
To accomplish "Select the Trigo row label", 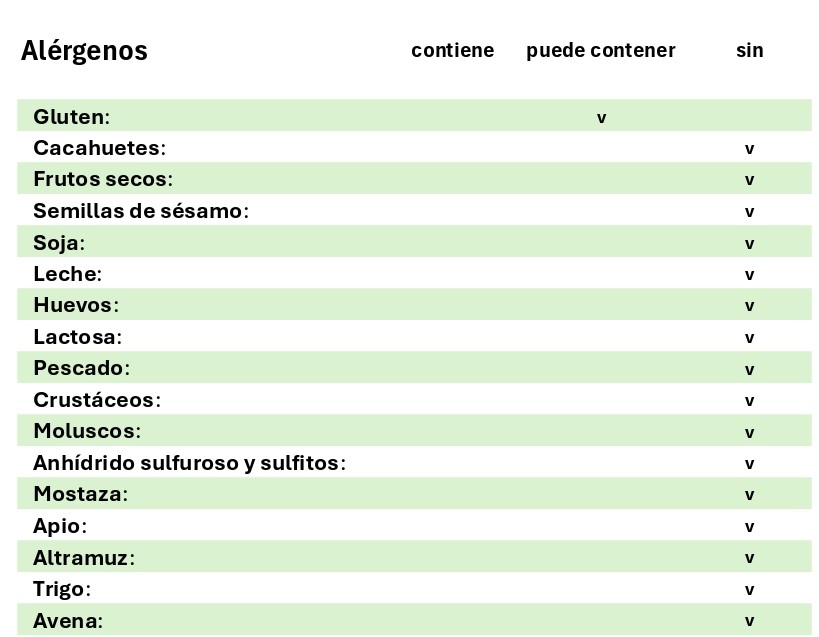I will [61, 589].
